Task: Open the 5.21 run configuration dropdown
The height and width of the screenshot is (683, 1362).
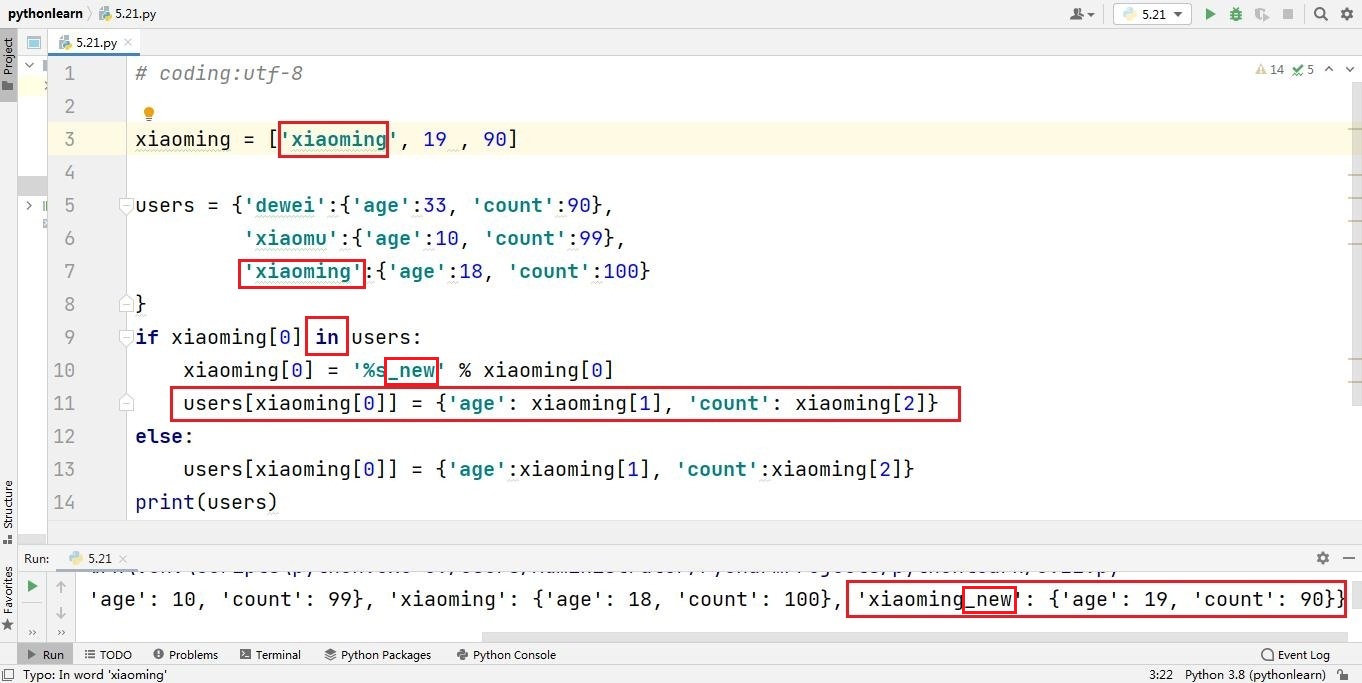Action: point(1152,14)
